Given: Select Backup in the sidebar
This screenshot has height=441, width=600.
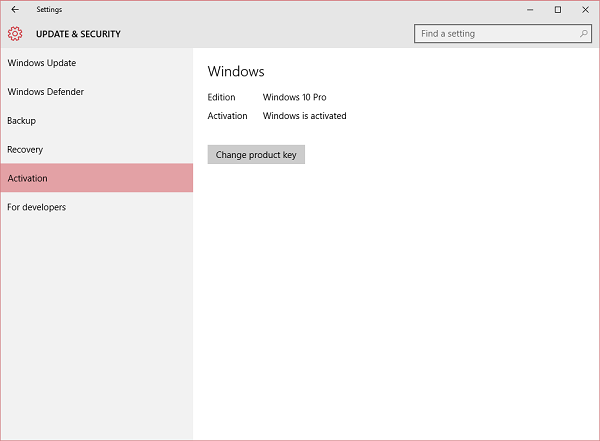Looking at the screenshot, I should click(x=96, y=121).
